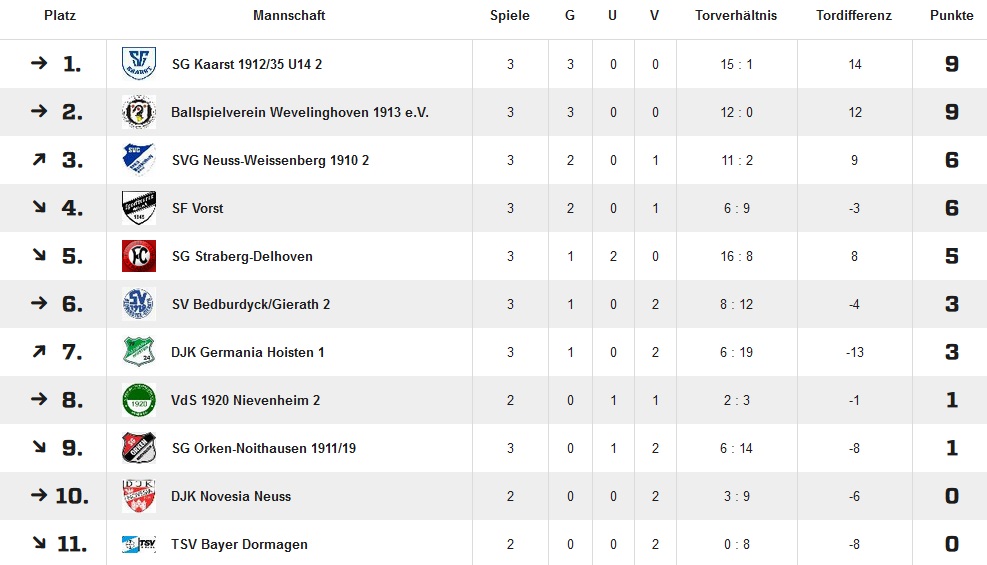Click the SF Vorst black shield logo
This screenshot has height=565, width=987.
(x=138, y=208)
